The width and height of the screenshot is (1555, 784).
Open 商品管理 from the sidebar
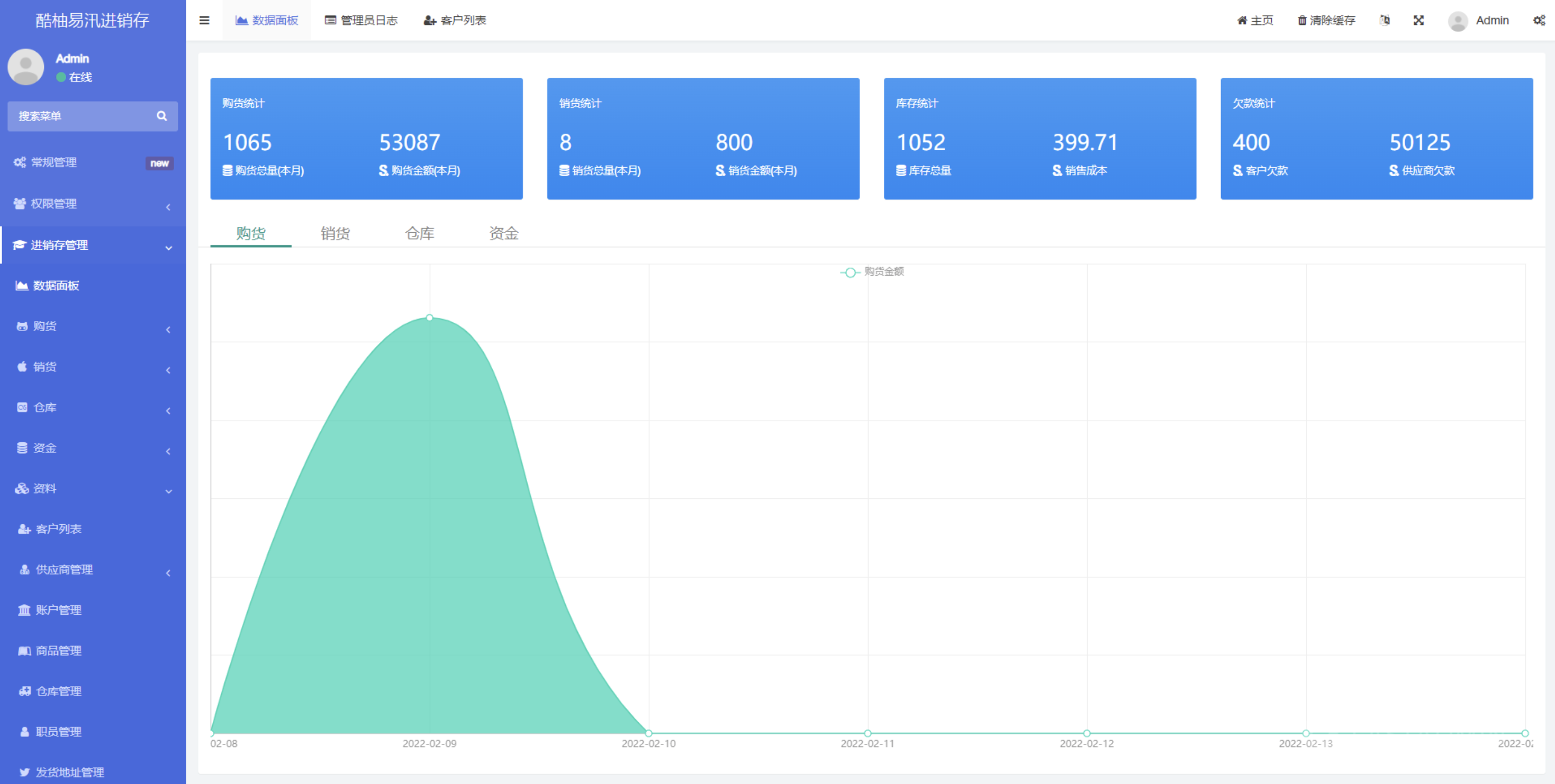(x=57, y=650)
